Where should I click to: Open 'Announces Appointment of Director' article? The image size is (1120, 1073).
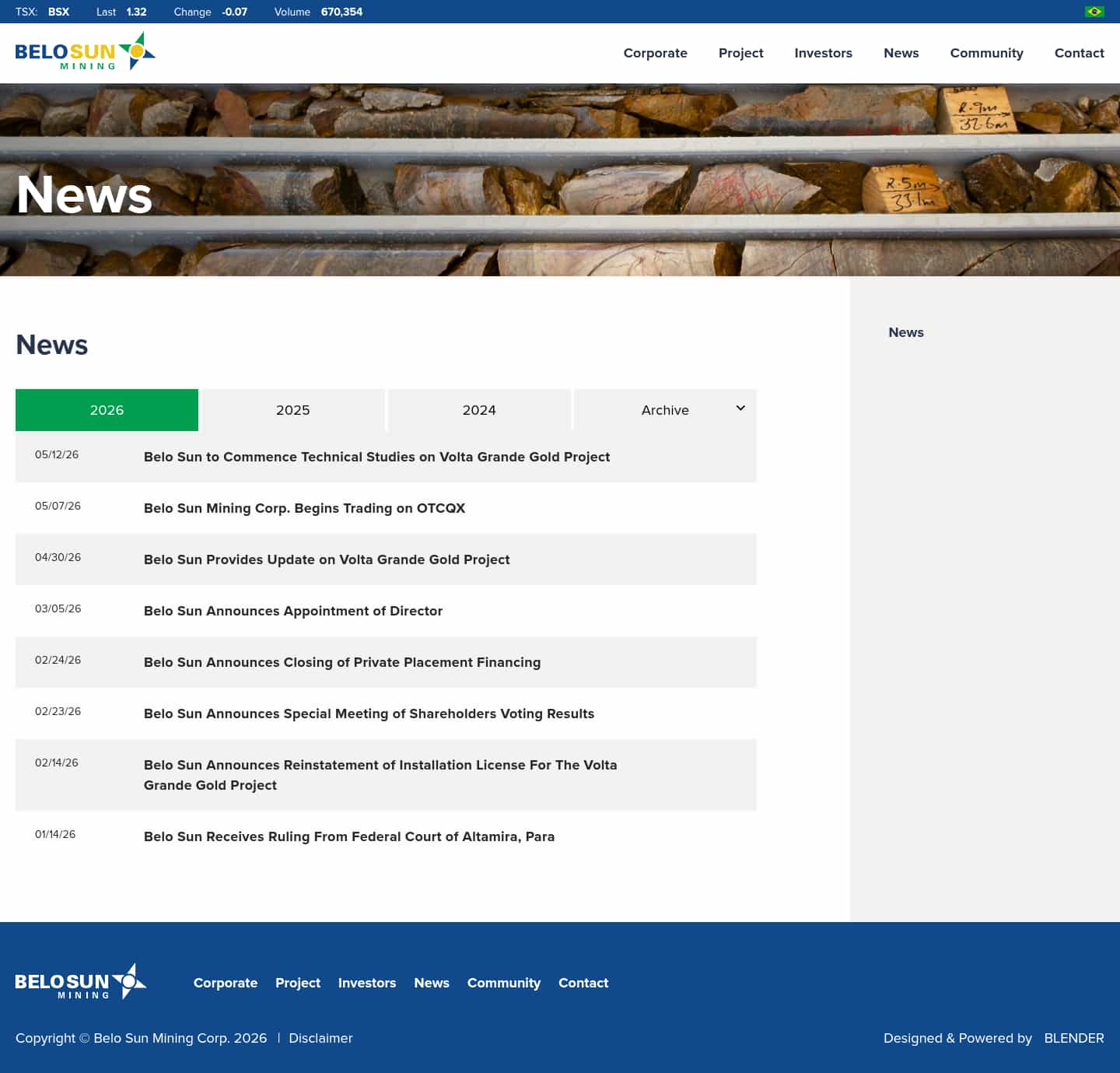[x=293, y=611]
